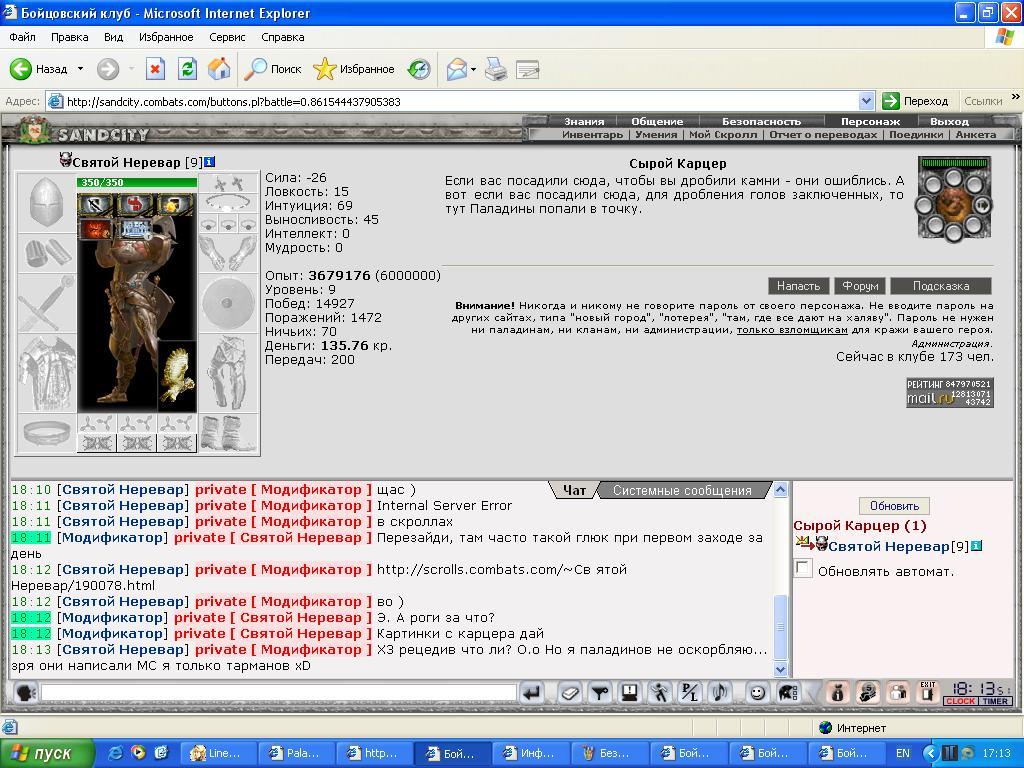Open the IE History icon

[419, 69]
